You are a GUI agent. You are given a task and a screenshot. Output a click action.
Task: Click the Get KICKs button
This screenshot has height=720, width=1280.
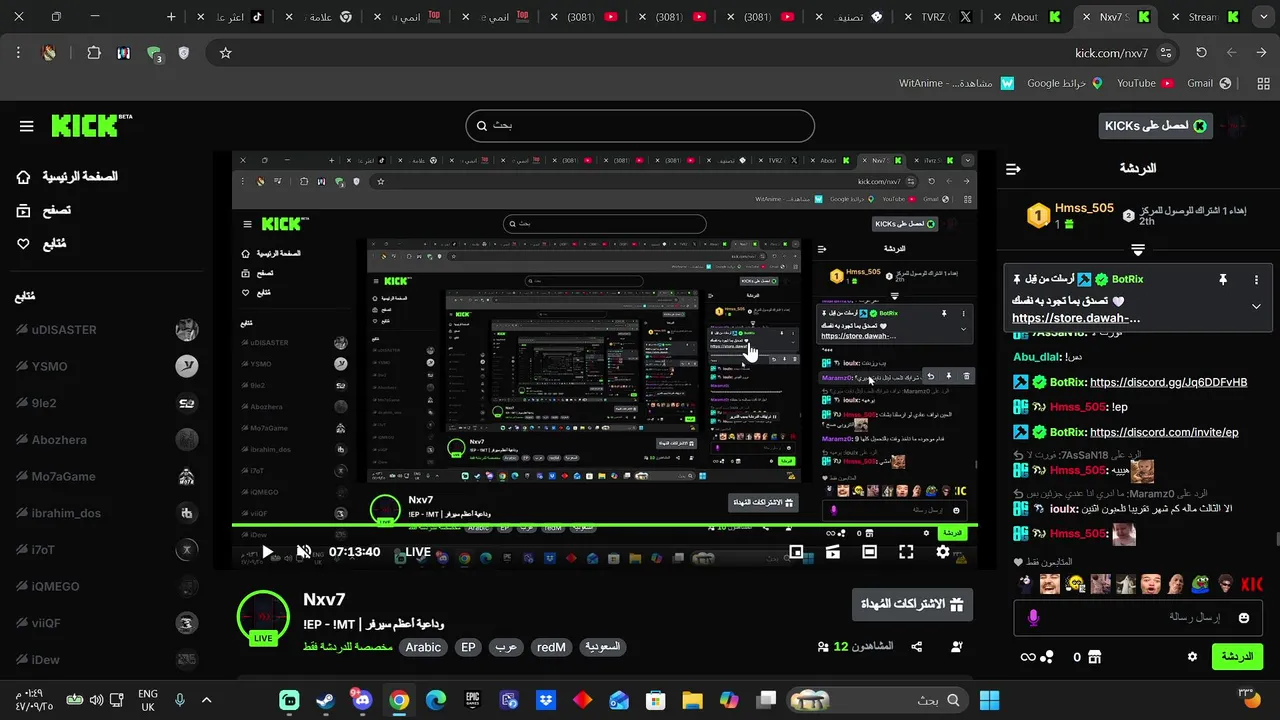(1155, 126)
